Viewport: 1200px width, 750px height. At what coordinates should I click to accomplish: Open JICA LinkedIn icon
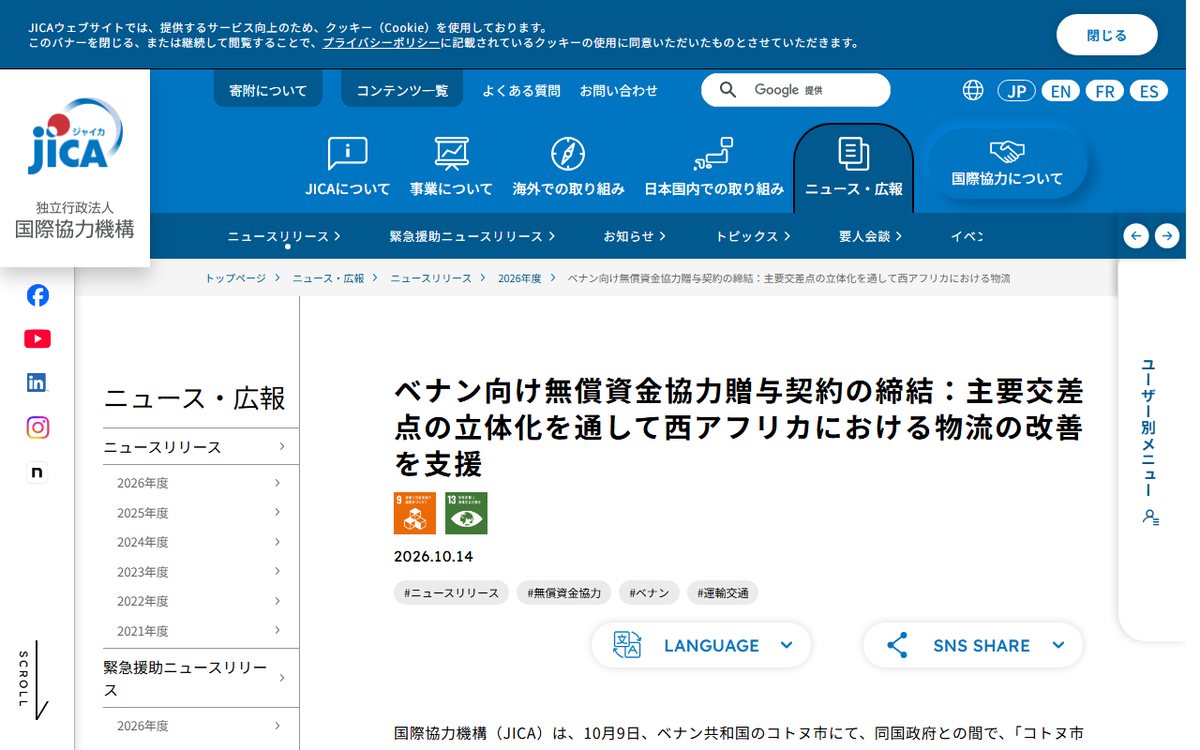pyautogui.click(x=37, y=382)
